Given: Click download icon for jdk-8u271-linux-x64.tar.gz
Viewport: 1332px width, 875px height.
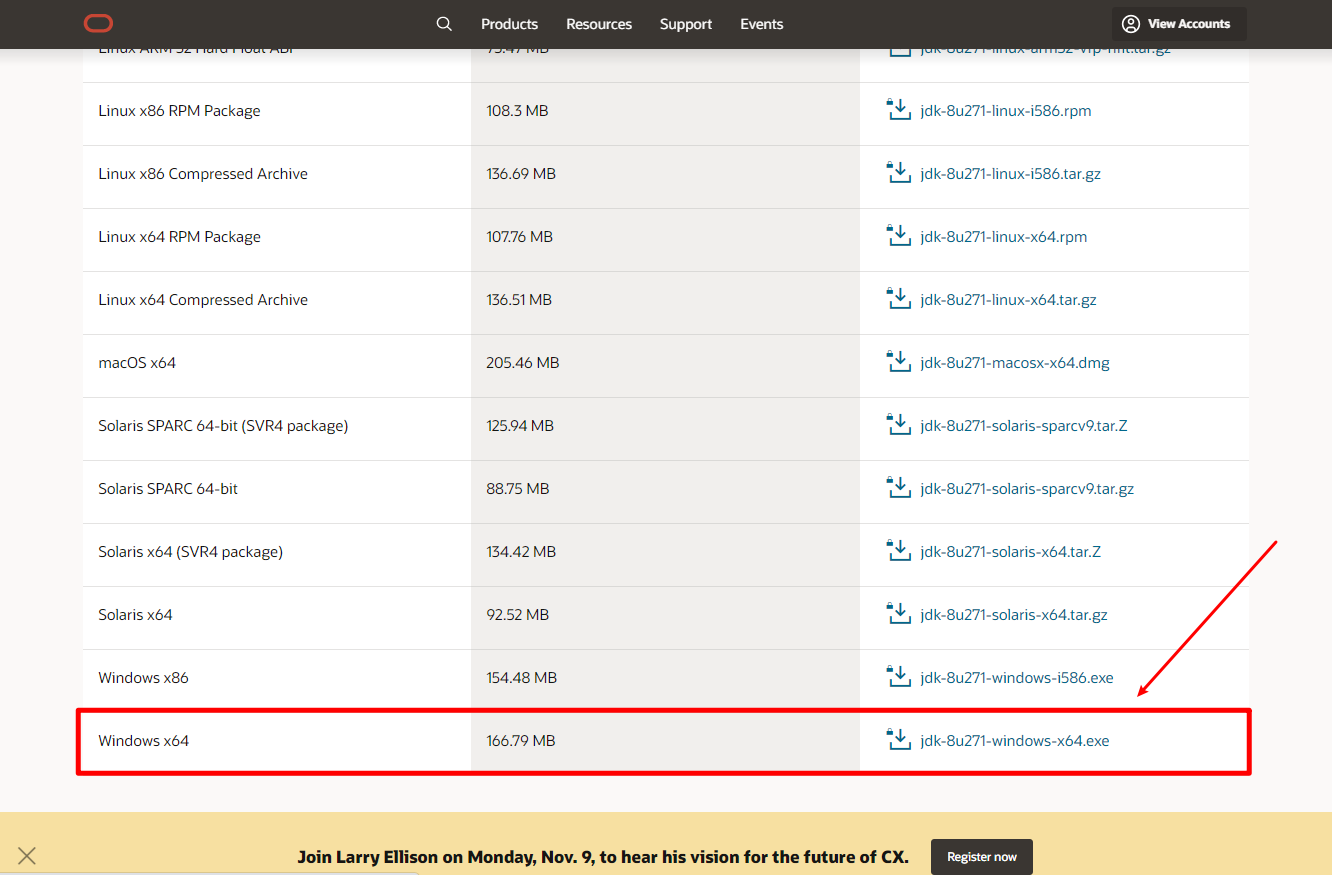Looking at the screenshot, I should (898, 299).
